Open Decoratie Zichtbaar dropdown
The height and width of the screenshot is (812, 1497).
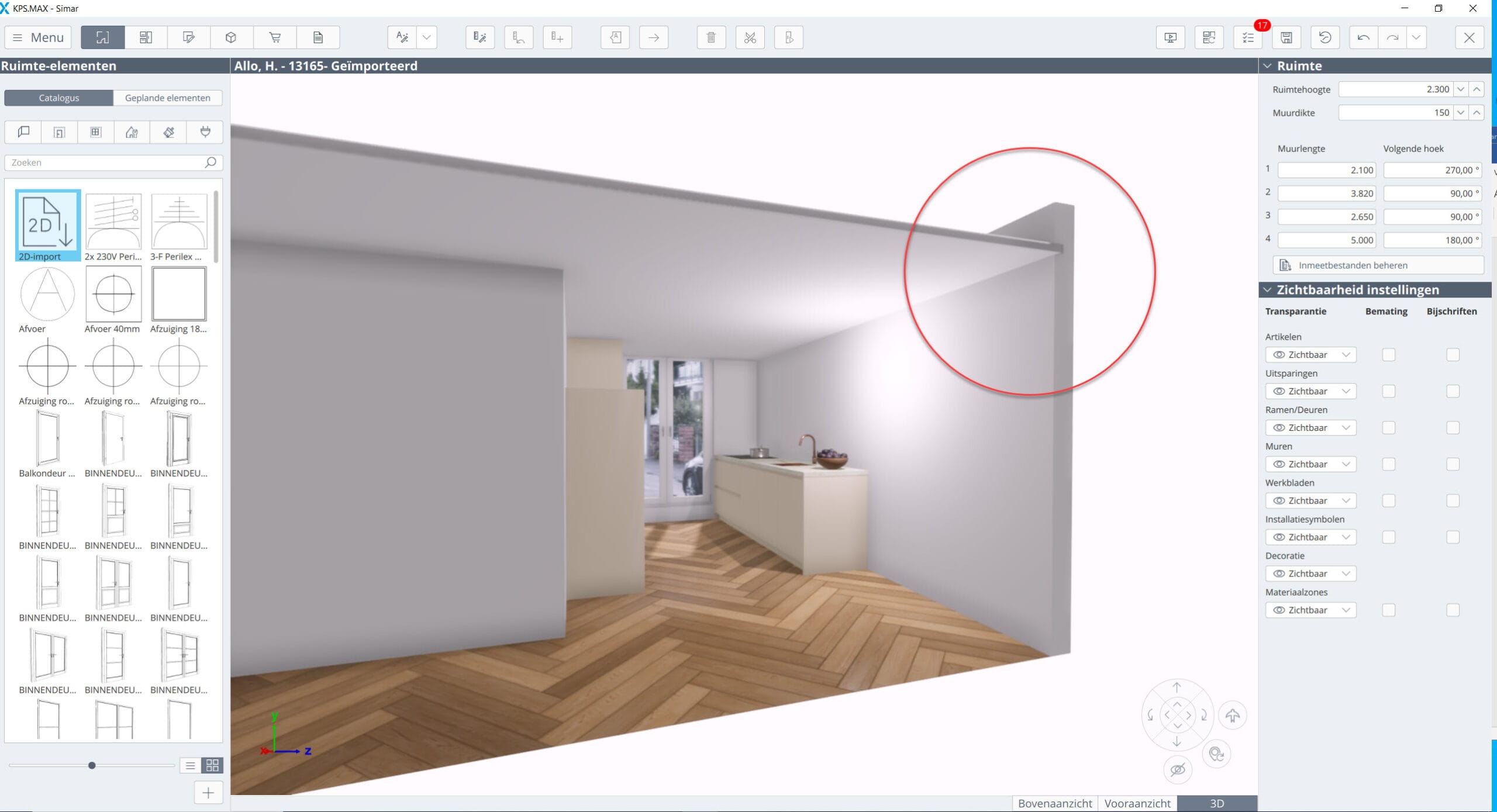coord(1310,573)
